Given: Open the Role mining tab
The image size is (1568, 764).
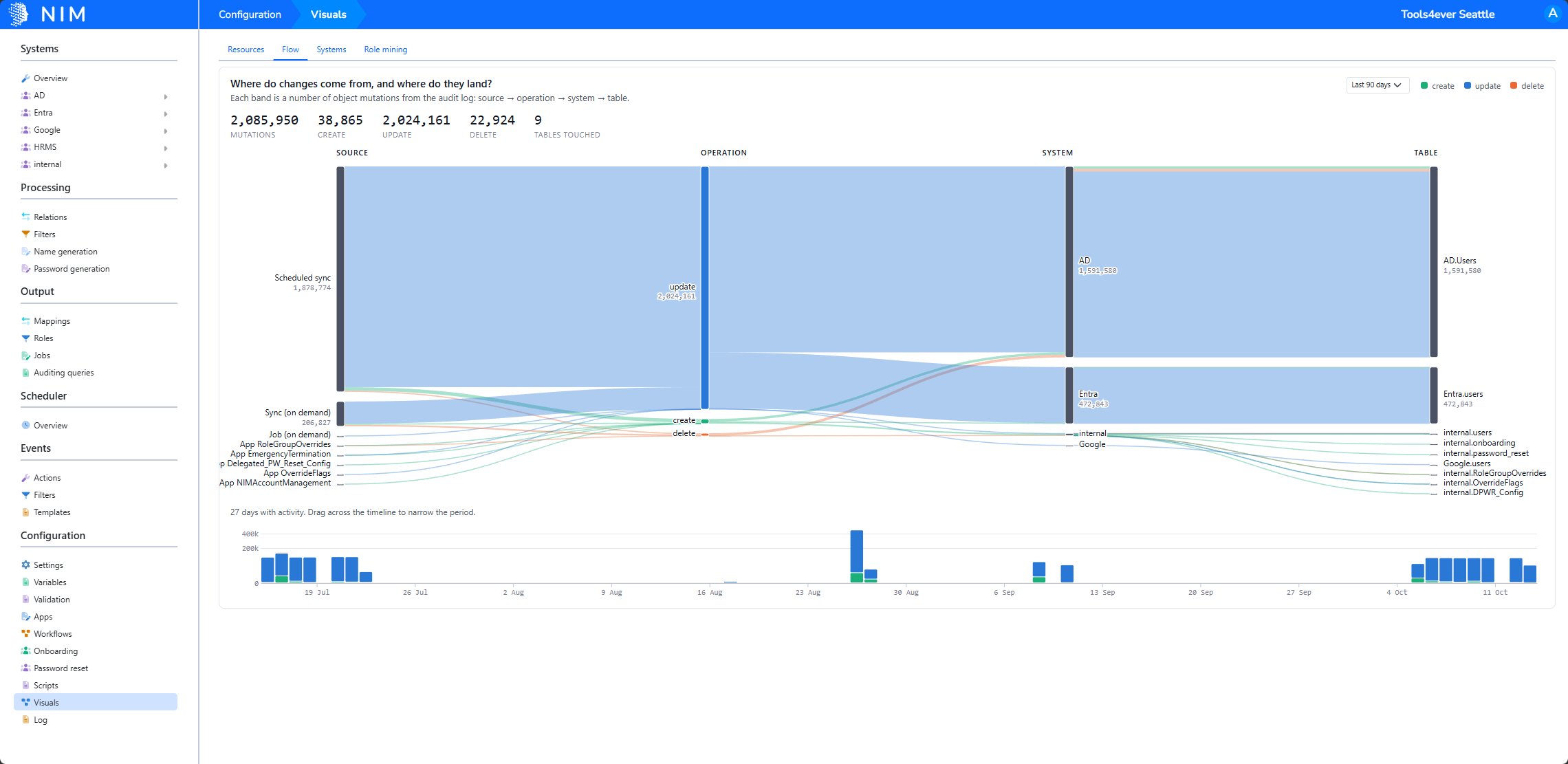Looking at the screenshot, I should [x=385, y=50].
